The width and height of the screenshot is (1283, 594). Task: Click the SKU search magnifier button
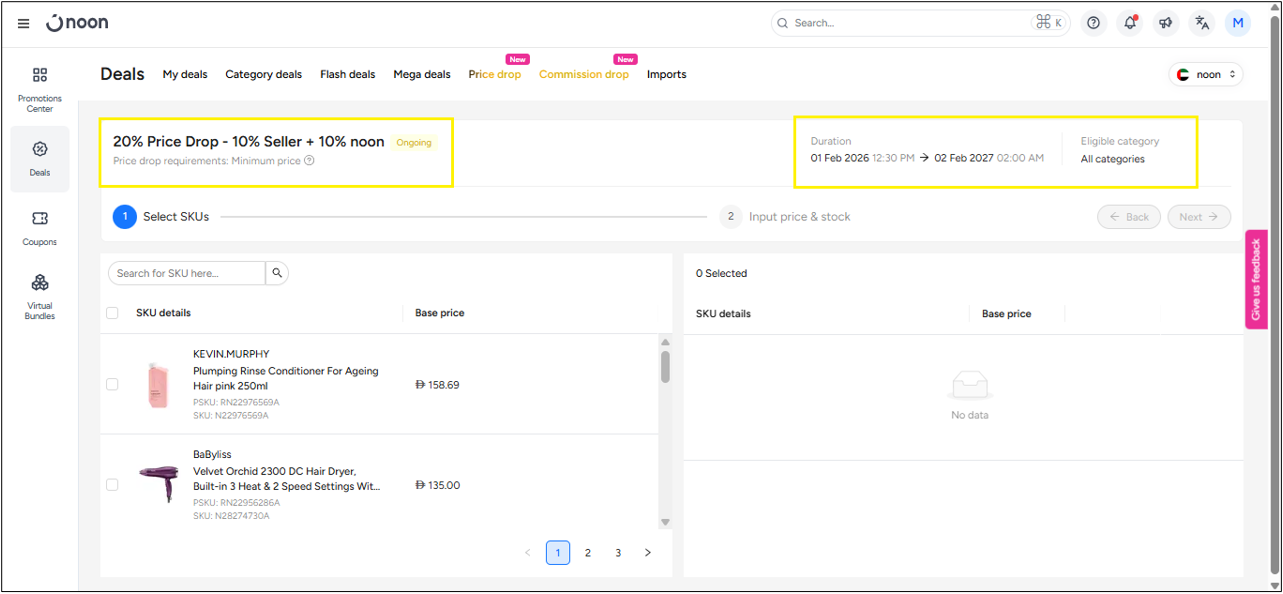[277, 273]
